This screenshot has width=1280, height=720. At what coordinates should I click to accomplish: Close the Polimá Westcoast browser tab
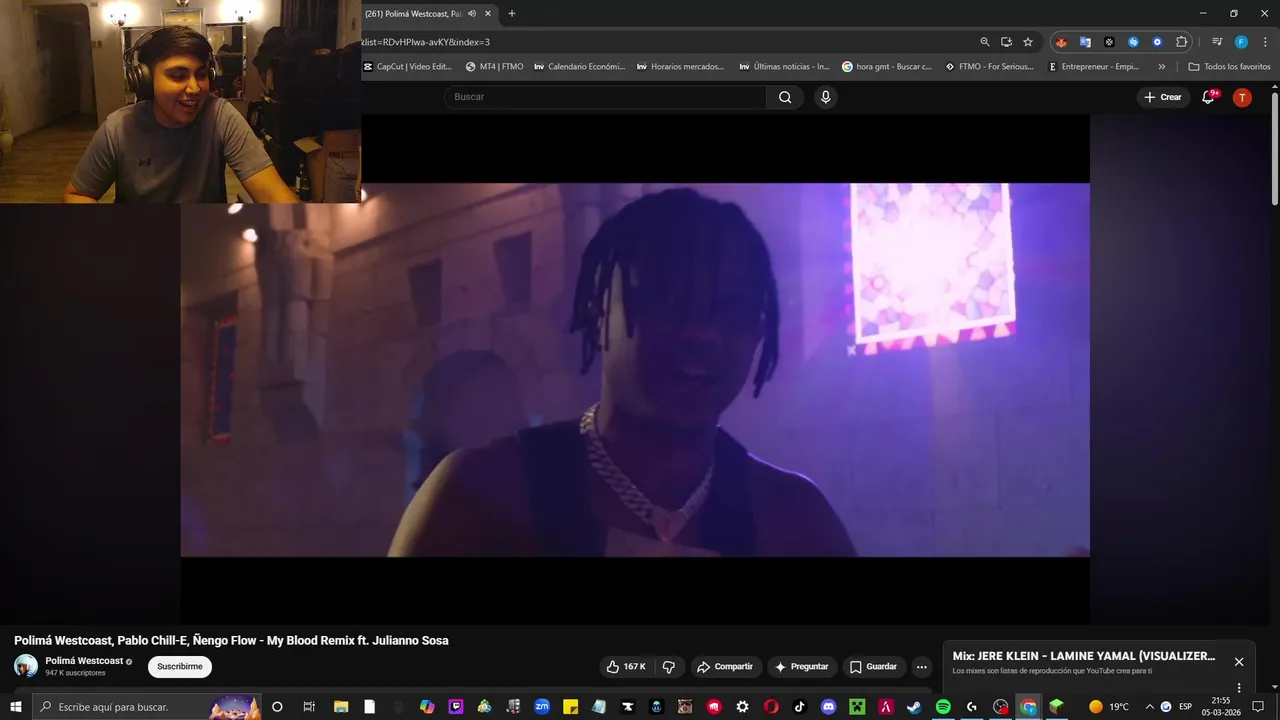pos(488,14)
